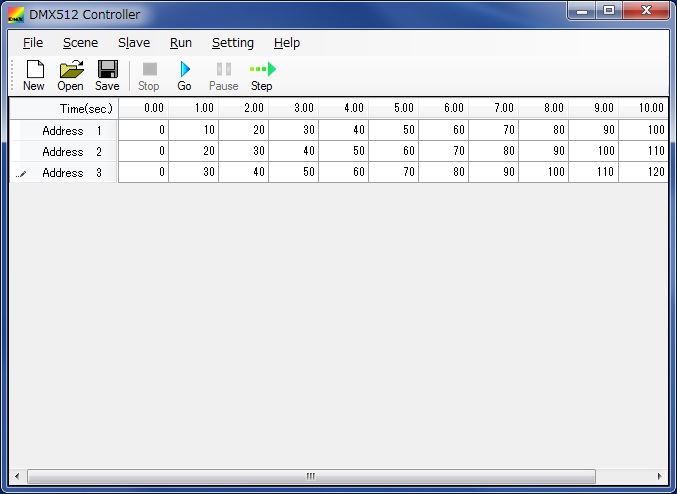
Task: Start playback with the Go button
Action: (184, 76)
